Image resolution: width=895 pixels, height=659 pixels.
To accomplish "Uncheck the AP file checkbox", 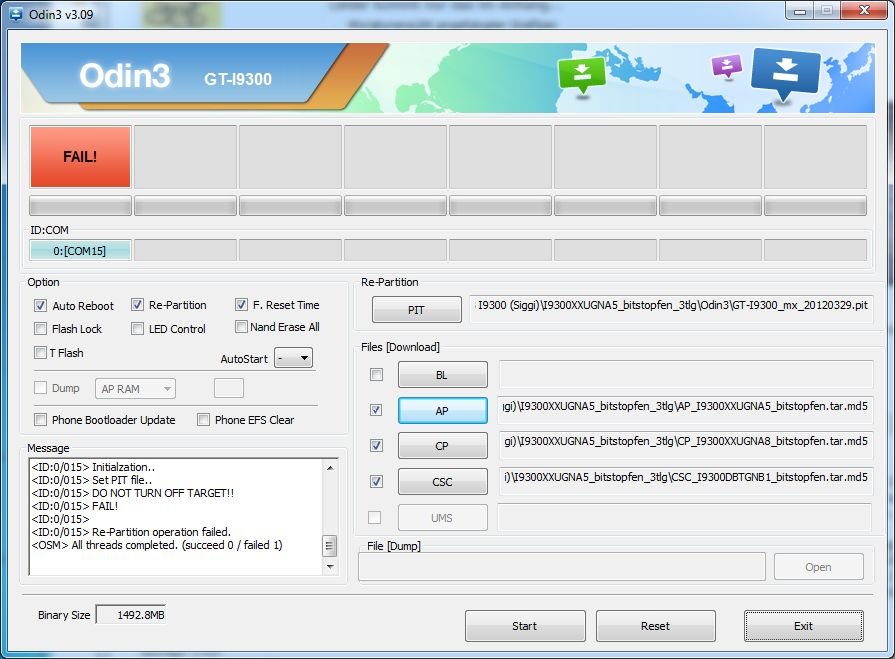I will click(x=376, y=410).
